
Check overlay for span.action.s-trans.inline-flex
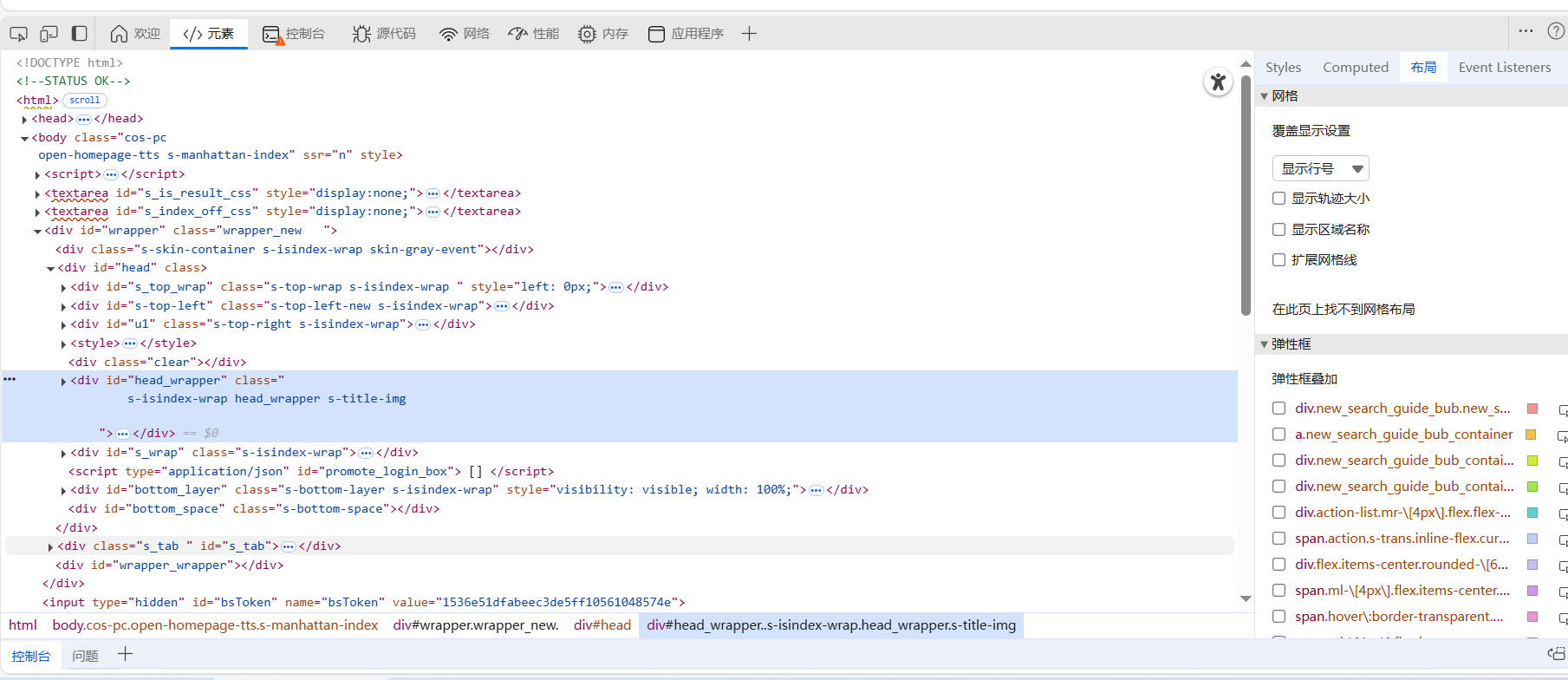click(x=1278, y=539)
